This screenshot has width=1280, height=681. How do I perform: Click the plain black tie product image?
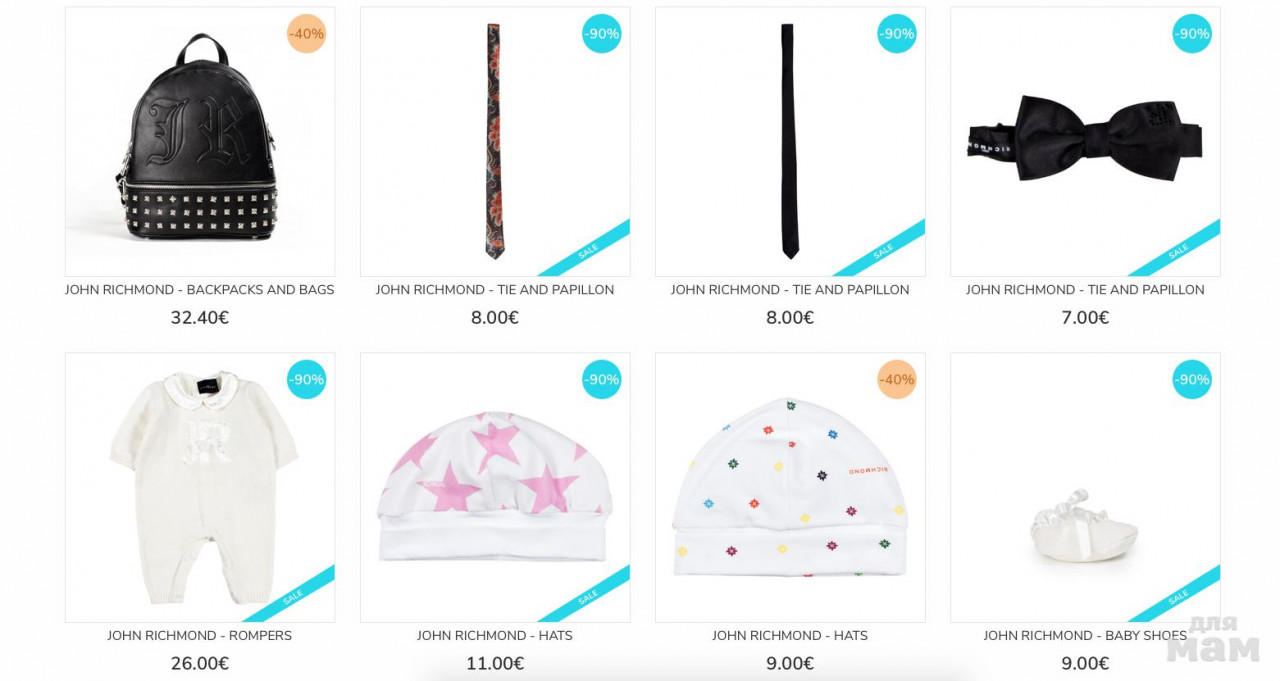coord(790,142)
